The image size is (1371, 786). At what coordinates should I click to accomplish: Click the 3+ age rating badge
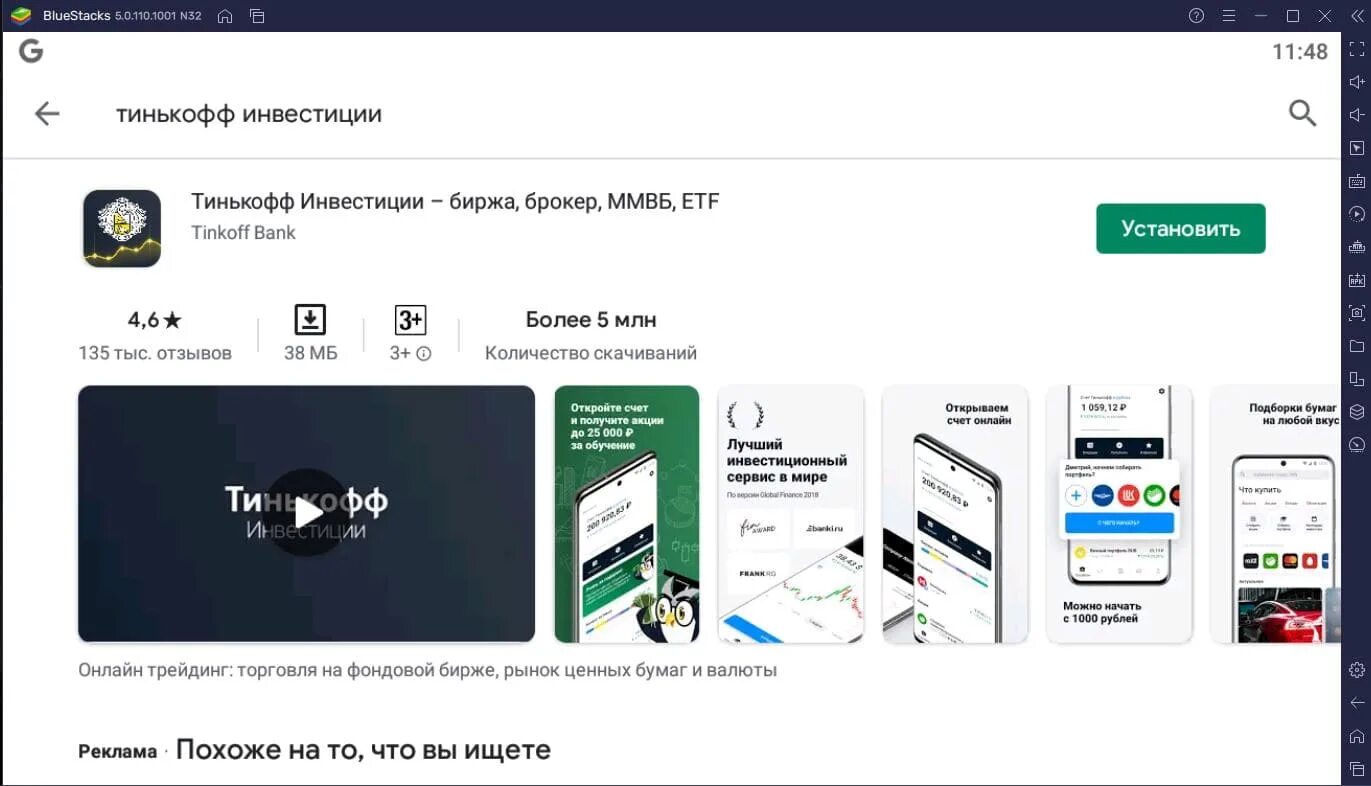tap(411, 320)
